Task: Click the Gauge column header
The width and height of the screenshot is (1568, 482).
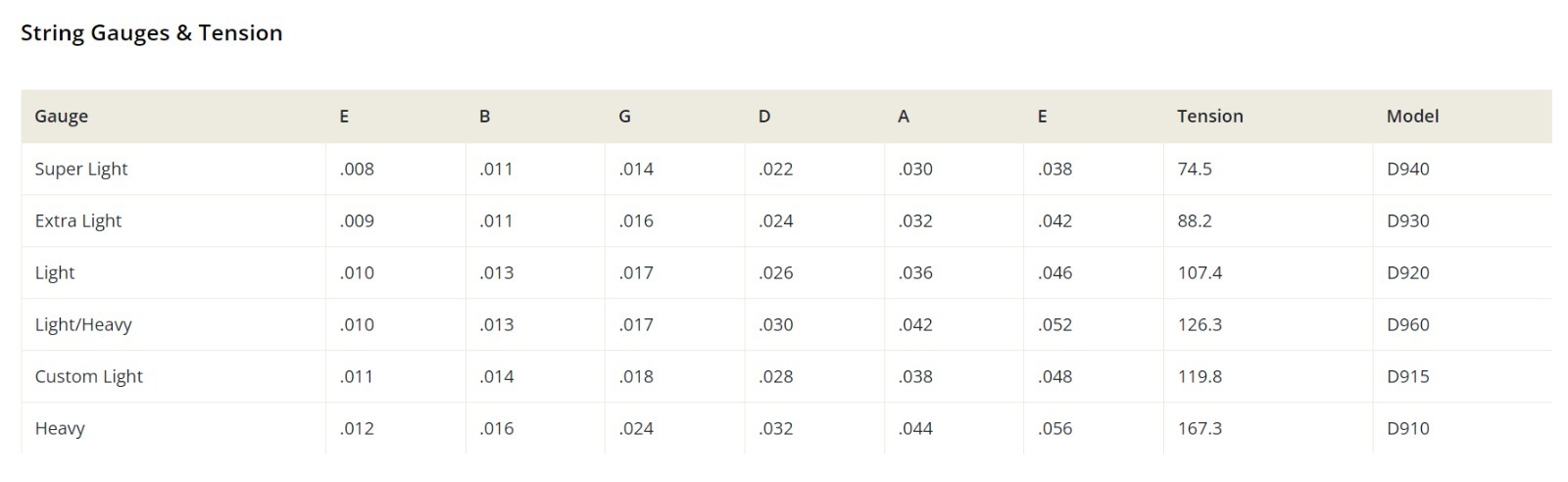Action: (x=61, y=117)
